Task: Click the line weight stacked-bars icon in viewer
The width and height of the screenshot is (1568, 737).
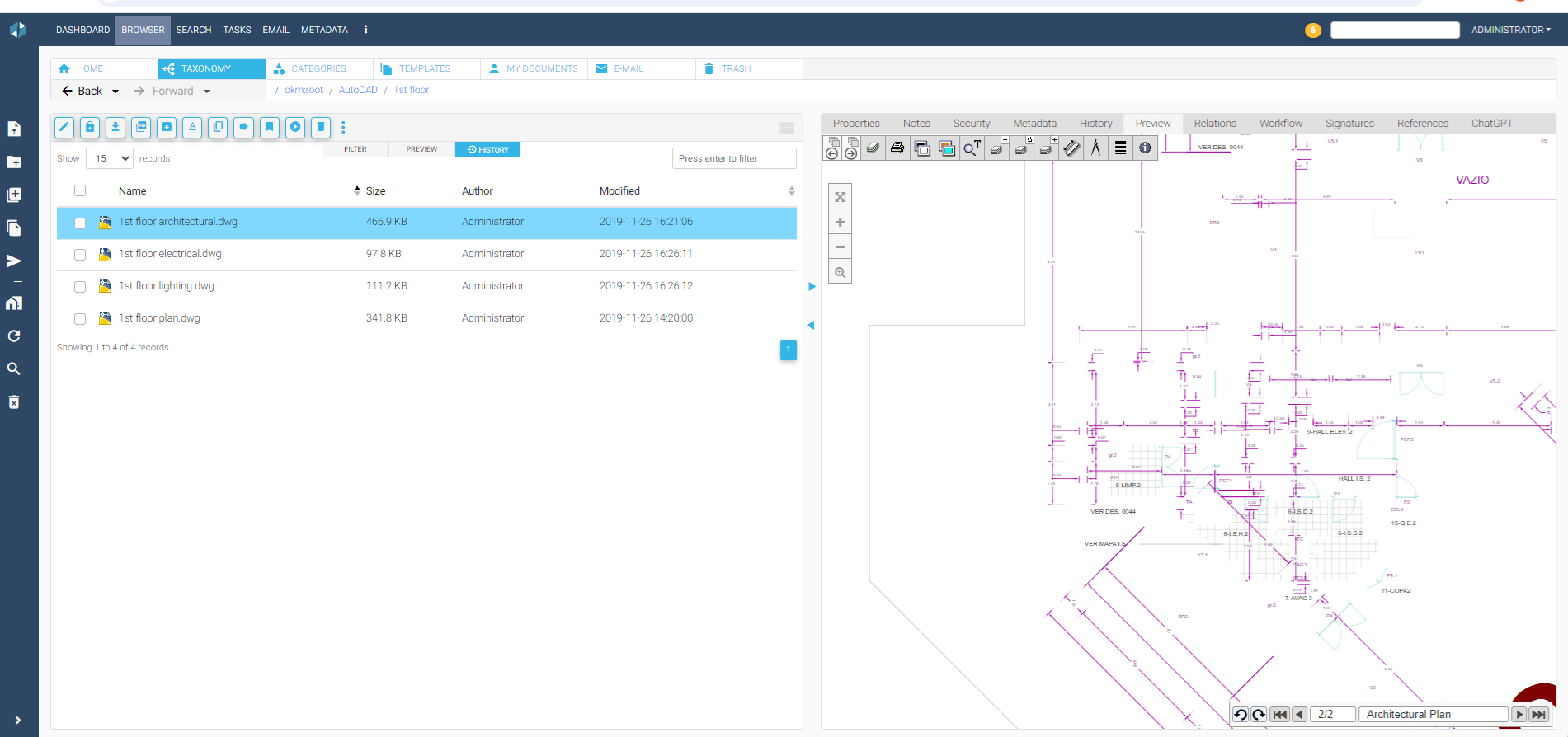Action: click(x=1120, y=148)
